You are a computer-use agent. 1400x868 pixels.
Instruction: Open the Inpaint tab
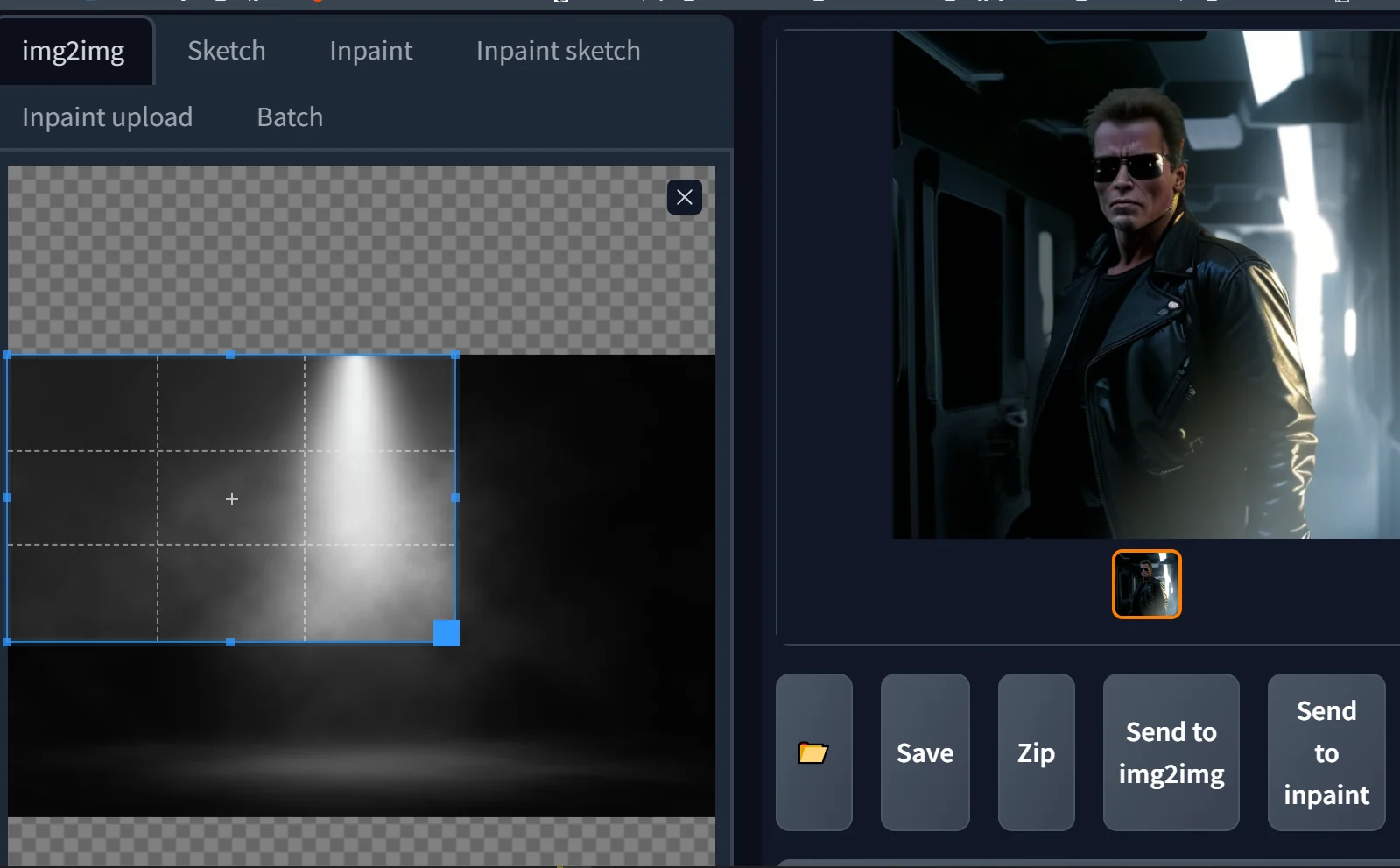(371, 51)
